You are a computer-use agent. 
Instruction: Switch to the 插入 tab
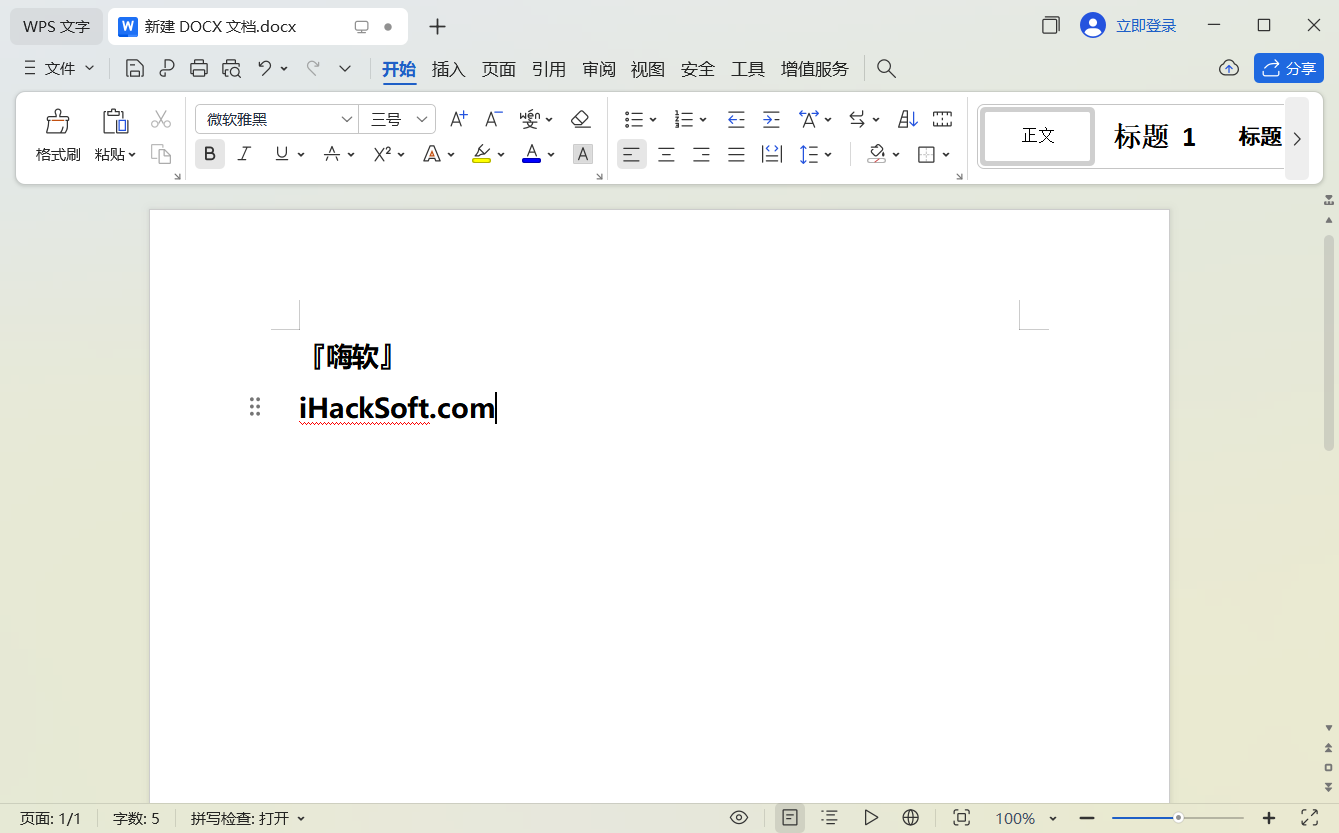tap(449, 69)
